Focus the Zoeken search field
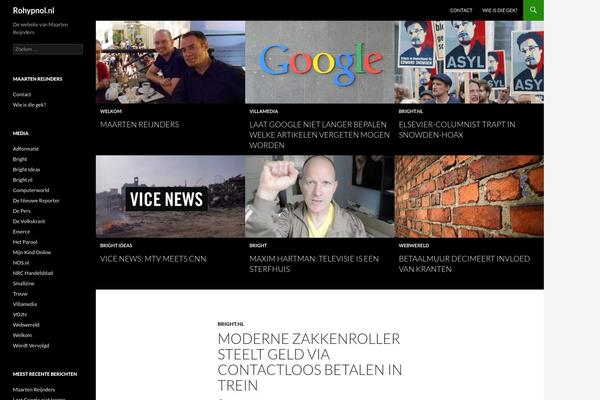The height and width of the screenshot is (400, 600). coord(48,49)
